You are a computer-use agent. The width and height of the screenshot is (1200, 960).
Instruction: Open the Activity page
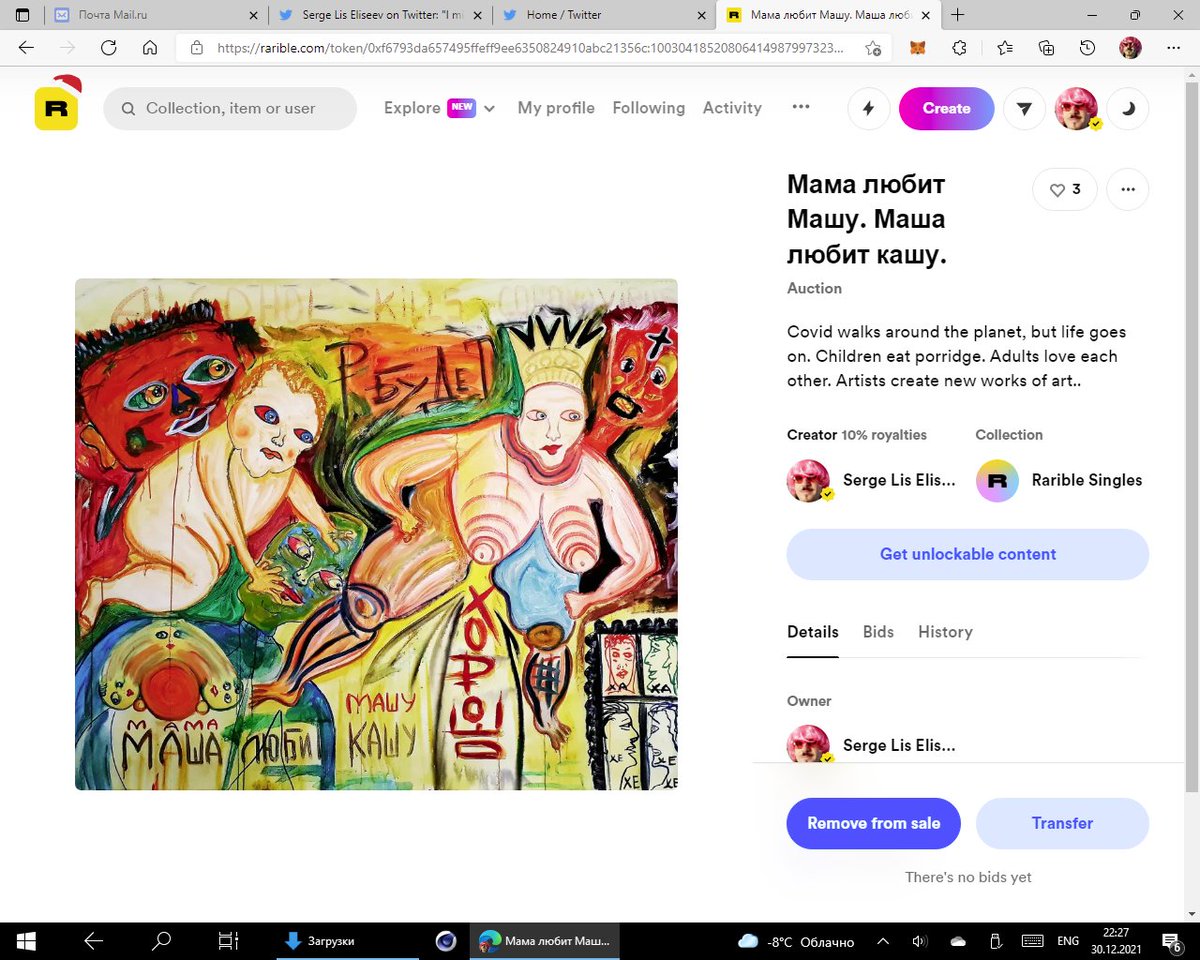tap(732, 108)
